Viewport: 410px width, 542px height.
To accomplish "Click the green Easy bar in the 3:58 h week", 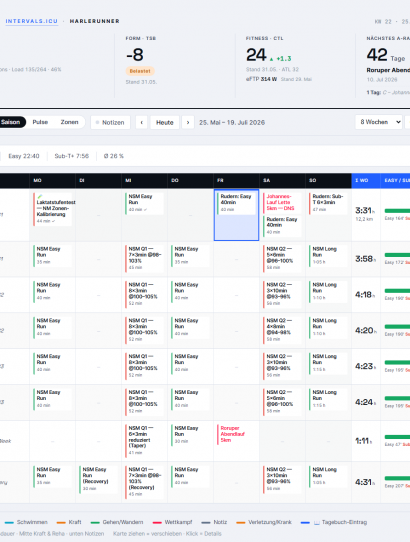I will (x=397, y=255).
